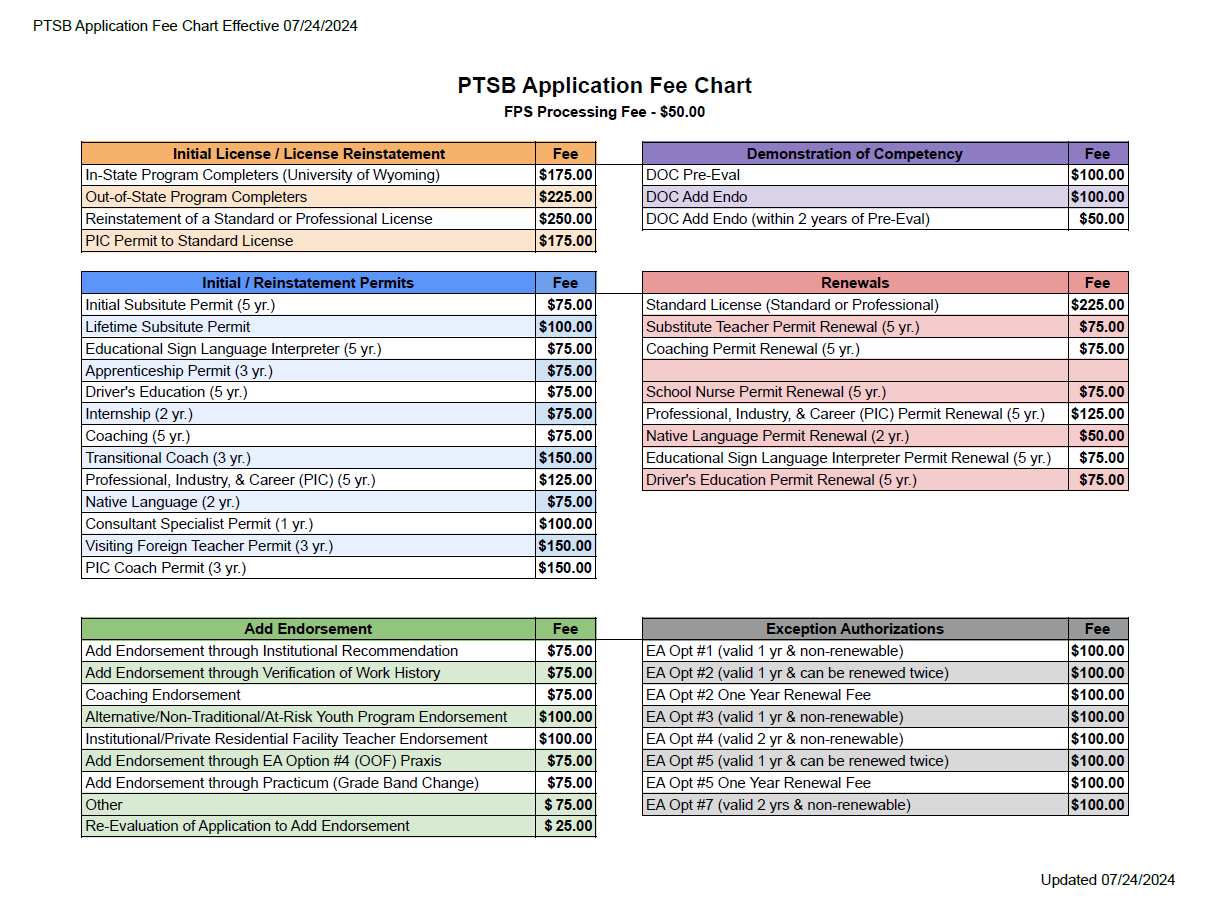The width and height of the screenshot is (1209, 903).
Task: Click the Updated 07/24/2024 footer text
Action: (1107, 880)
